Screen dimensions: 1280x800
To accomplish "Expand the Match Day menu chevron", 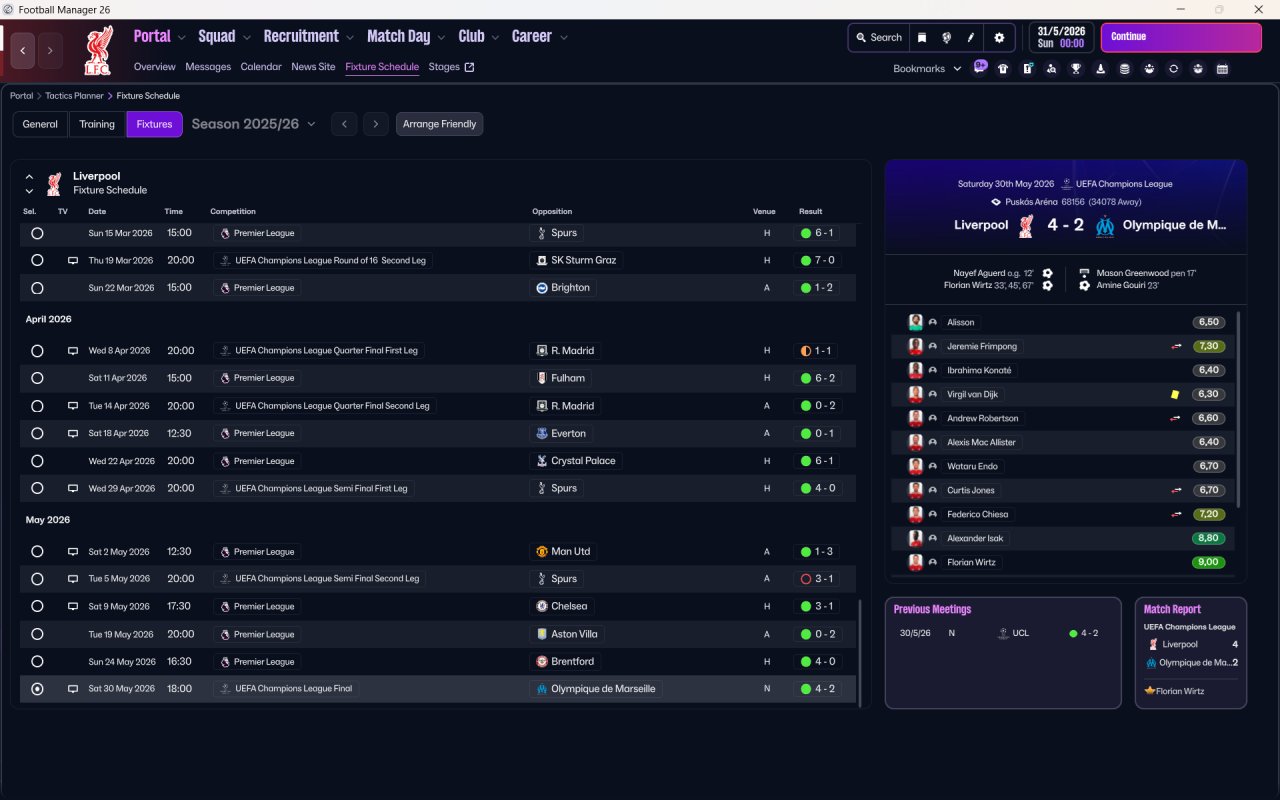I will (x=441, y=37).
